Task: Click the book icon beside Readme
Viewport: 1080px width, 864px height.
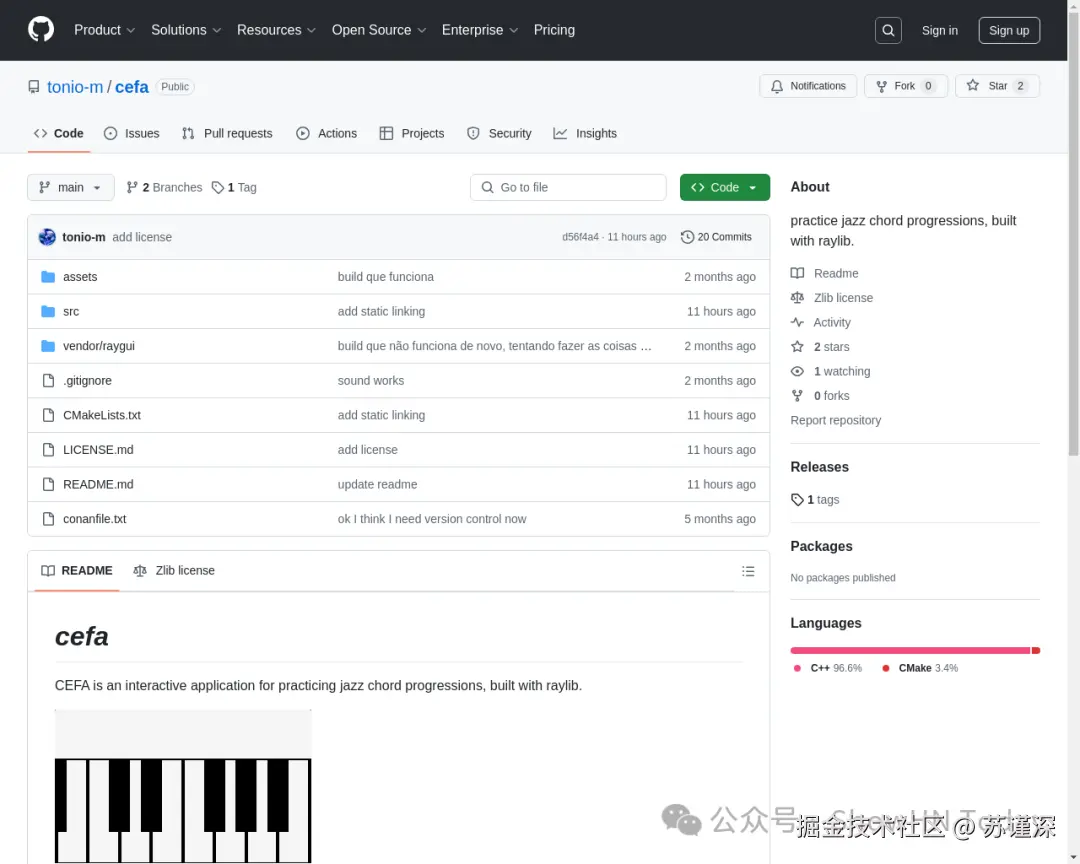Action: (x=797, y=274)
